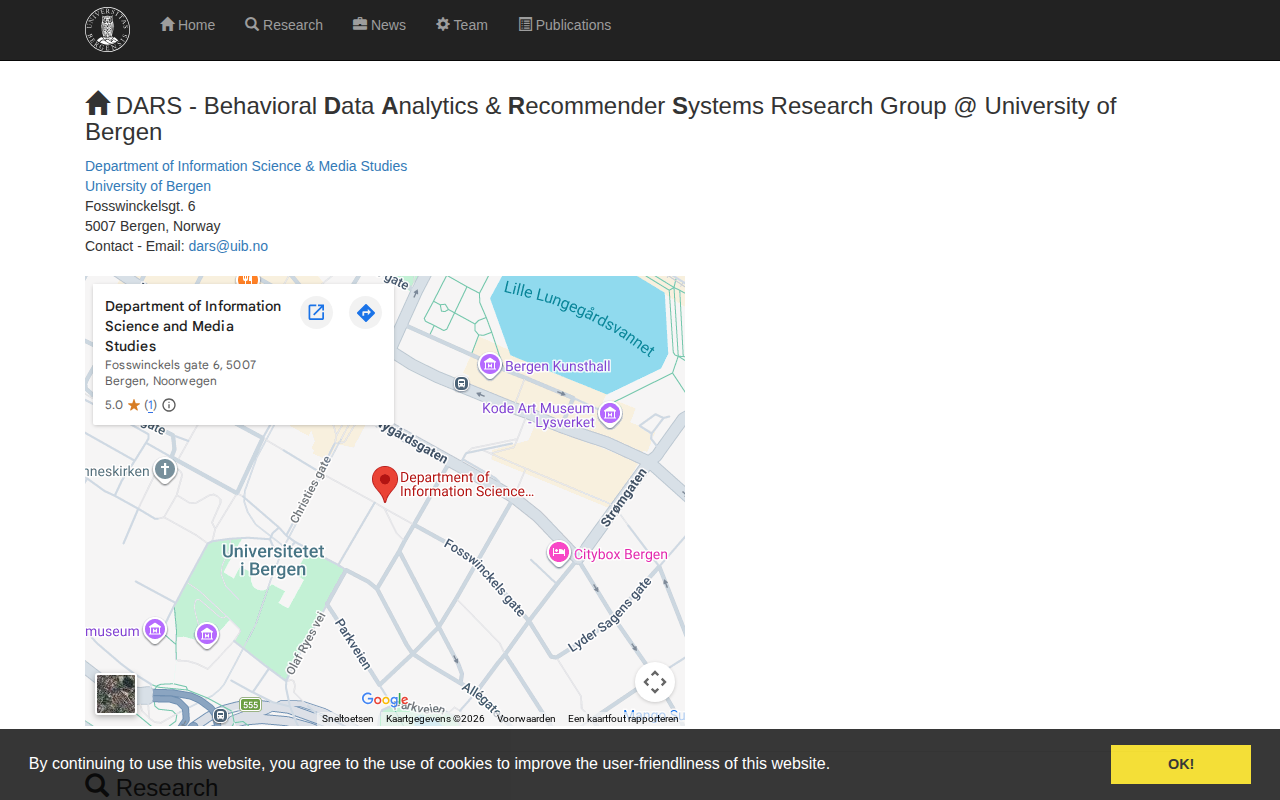Open larger map view icon
Viewport: 1280px width, 800px height.
(316, 313)
